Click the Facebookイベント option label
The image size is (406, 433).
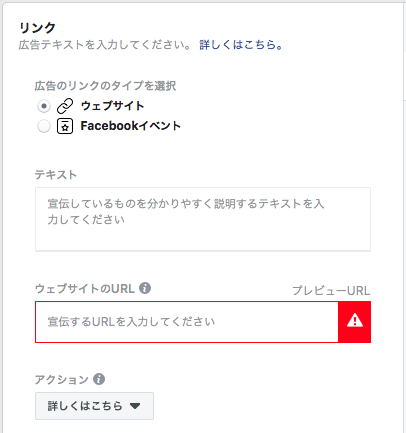pyautogui.click(x=131, y=126)
